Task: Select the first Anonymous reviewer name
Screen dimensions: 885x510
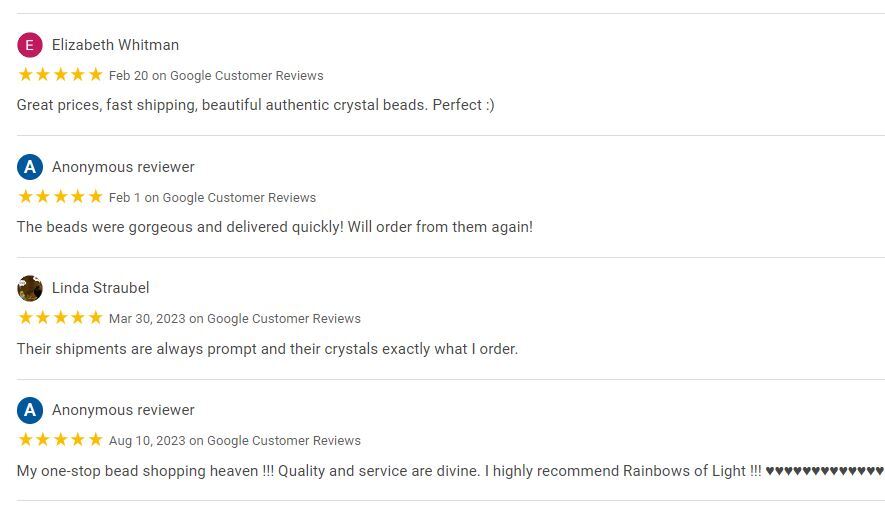Action: tap(123, 167)
